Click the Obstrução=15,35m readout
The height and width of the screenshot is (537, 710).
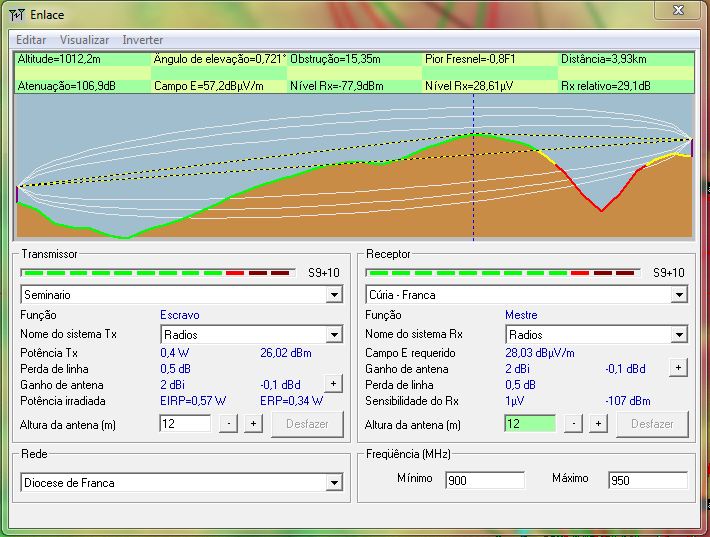(335, 59)
